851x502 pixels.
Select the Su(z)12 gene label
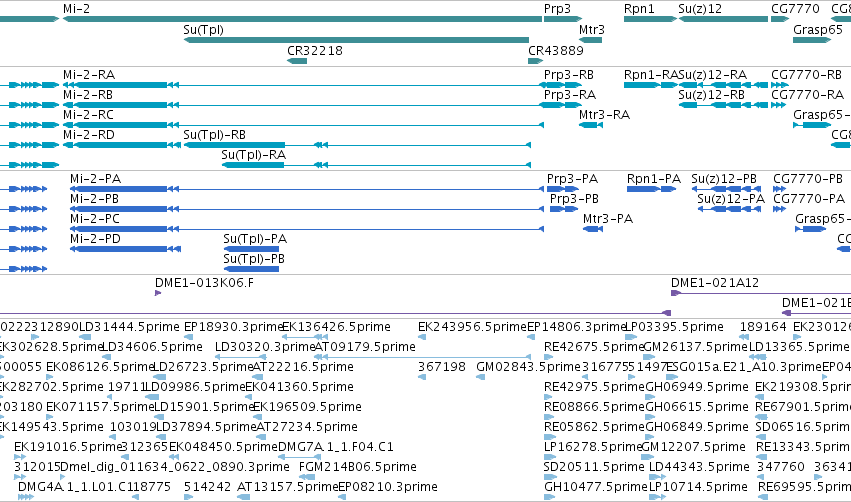coord(700,9)
